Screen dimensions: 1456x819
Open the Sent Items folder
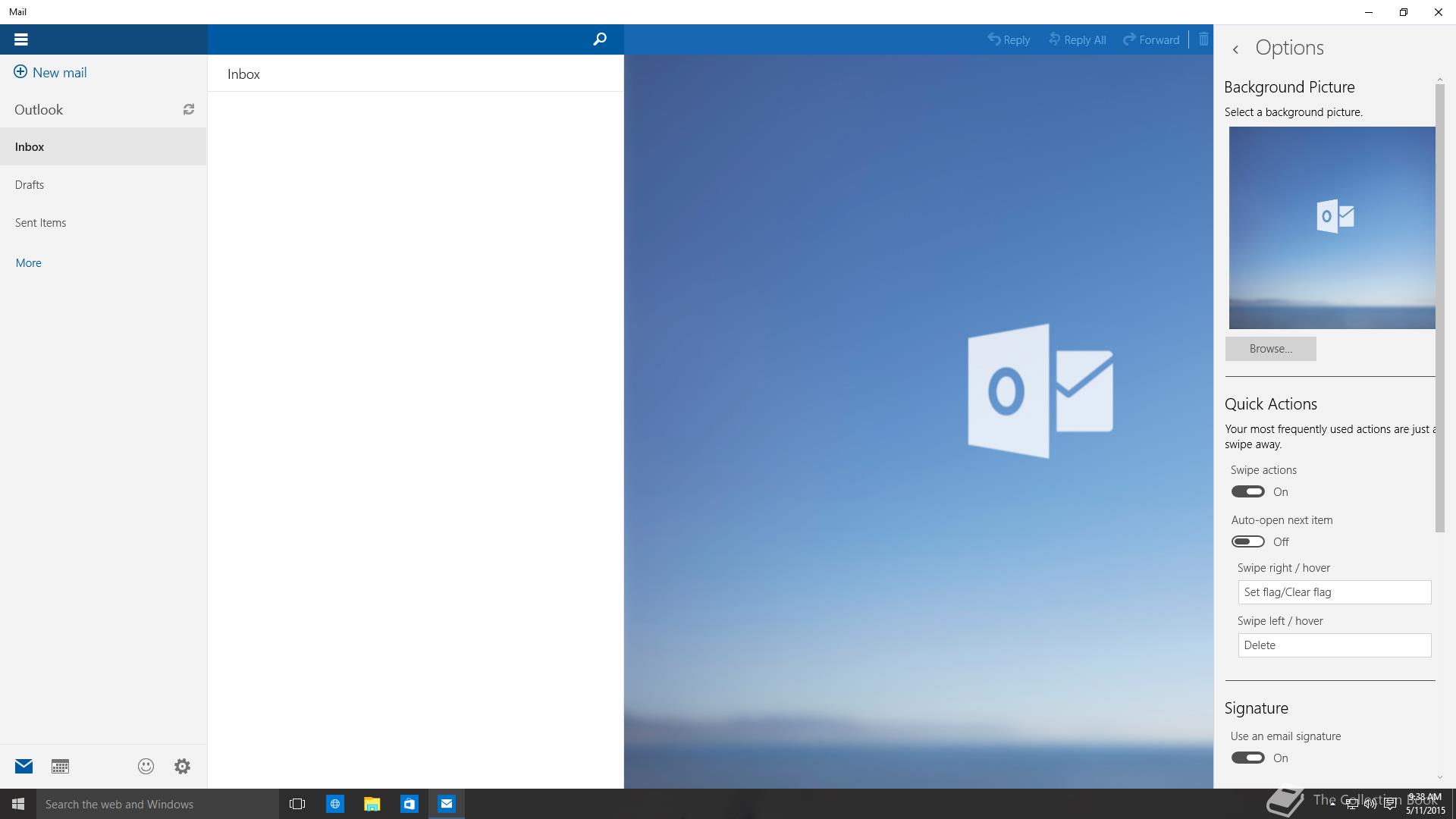[103, 222]
